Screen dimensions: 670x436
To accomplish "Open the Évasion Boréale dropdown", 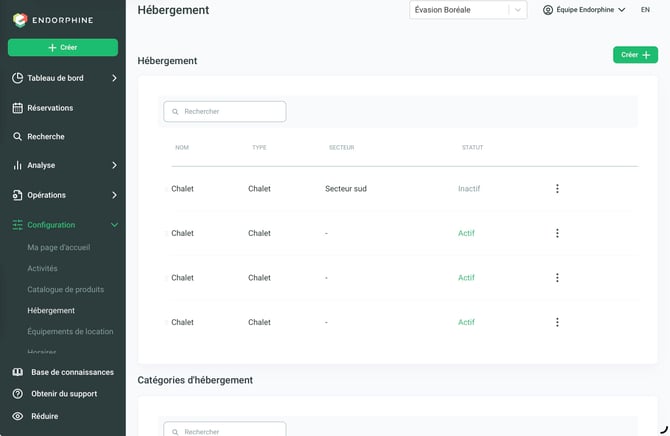I will point(468,10).
